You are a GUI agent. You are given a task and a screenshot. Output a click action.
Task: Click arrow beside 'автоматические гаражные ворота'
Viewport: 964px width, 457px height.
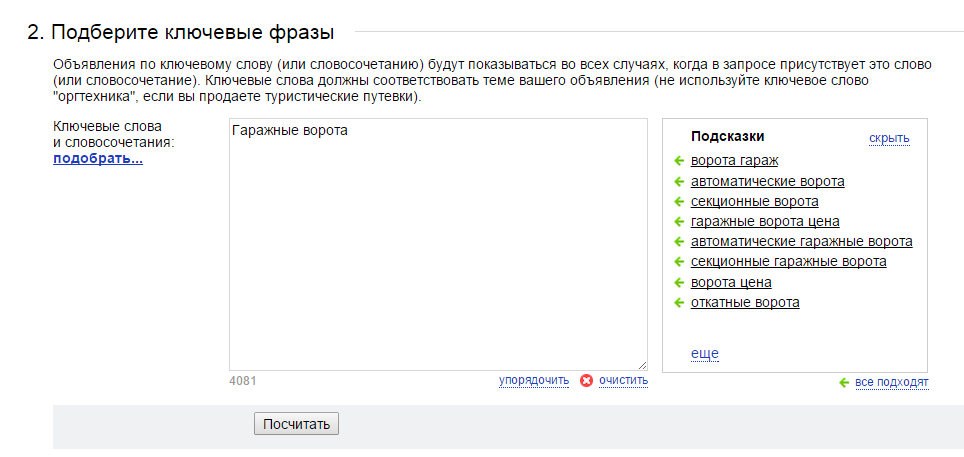[679, 241]
